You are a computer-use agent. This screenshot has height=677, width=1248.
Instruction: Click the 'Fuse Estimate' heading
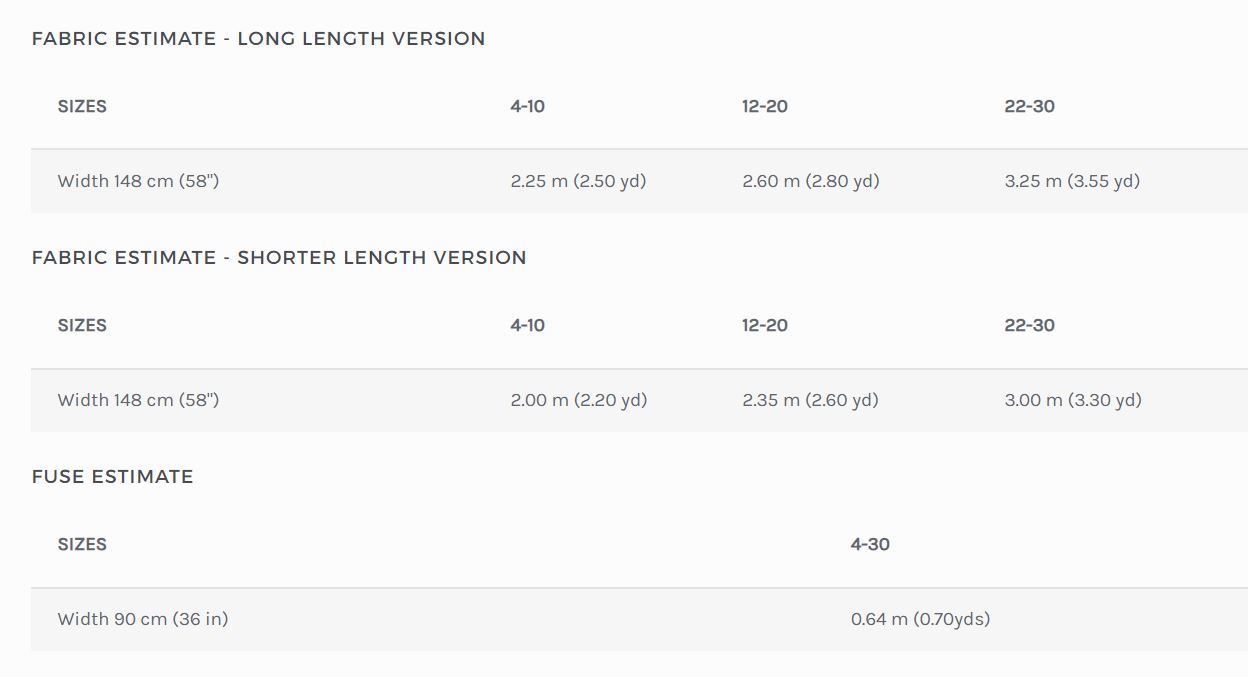pos(112,477)
